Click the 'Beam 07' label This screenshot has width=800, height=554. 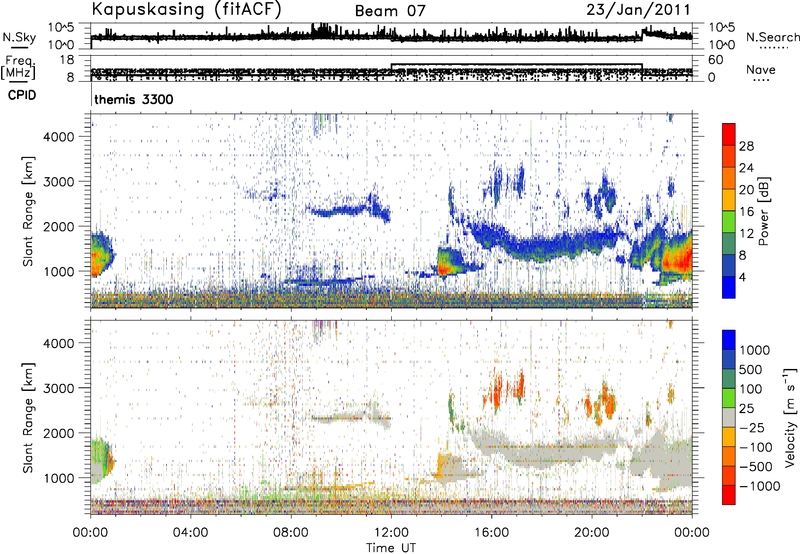[x=390, y=11]
